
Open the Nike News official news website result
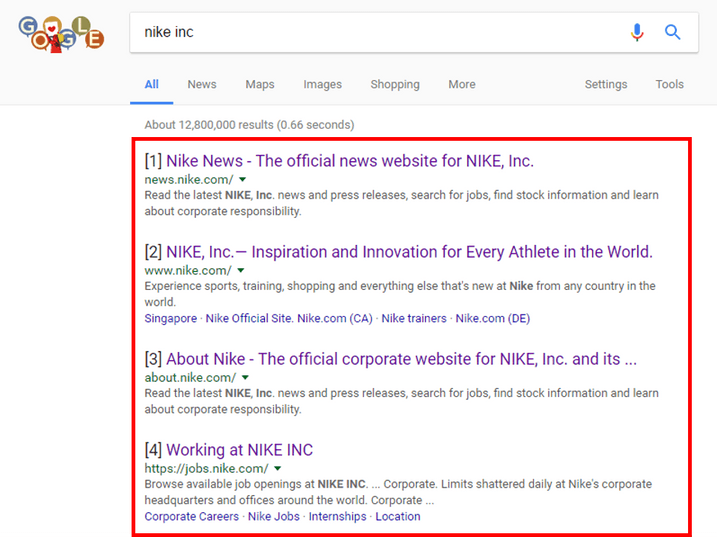350,161
